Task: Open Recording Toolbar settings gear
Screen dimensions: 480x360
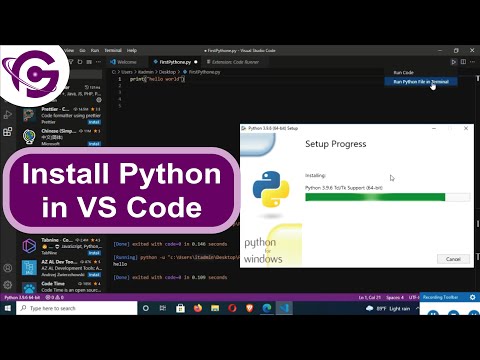Action: pyautogui.click(x=473, y=297)
